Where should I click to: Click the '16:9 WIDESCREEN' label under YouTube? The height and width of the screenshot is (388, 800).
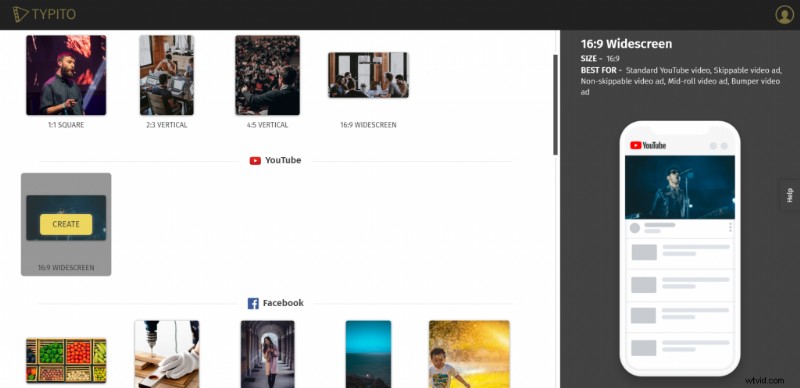click(x=66, y=268)
